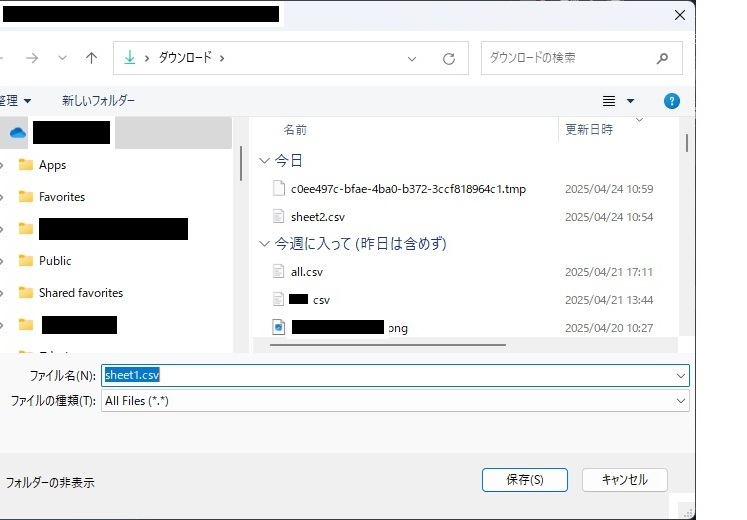This screenshot has height=520, width=747.
Task: Open the recent locations chevron
Action: tap(62, 58)
